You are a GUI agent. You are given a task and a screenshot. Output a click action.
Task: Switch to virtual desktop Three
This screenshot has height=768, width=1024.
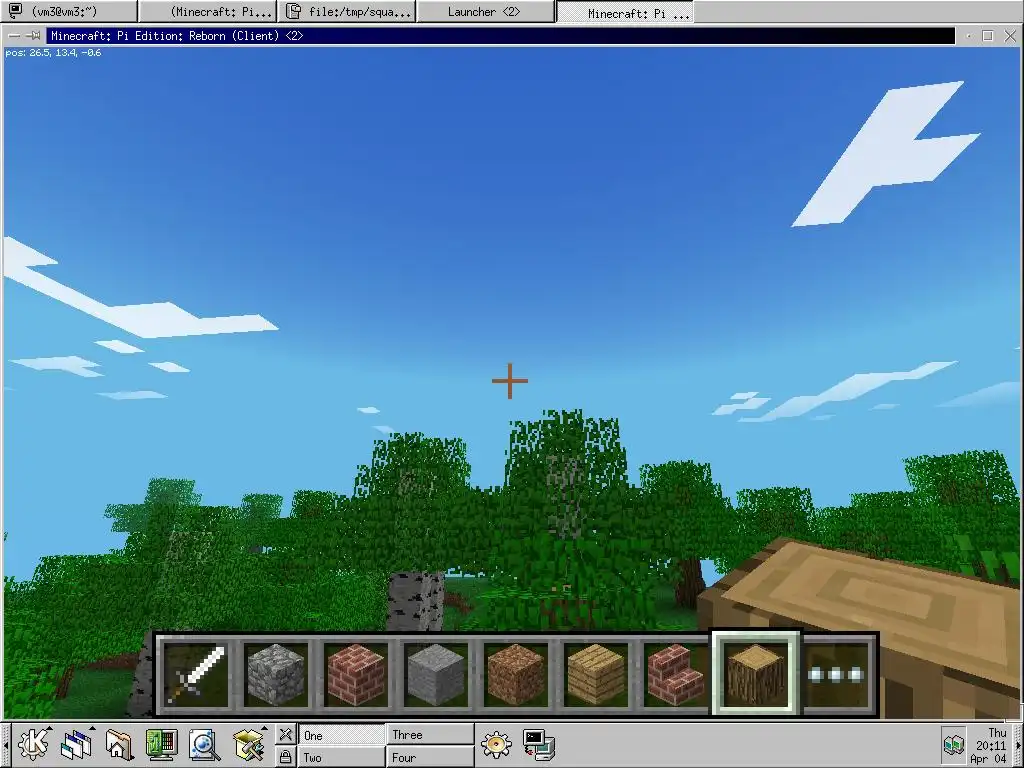tap(430, 735)
